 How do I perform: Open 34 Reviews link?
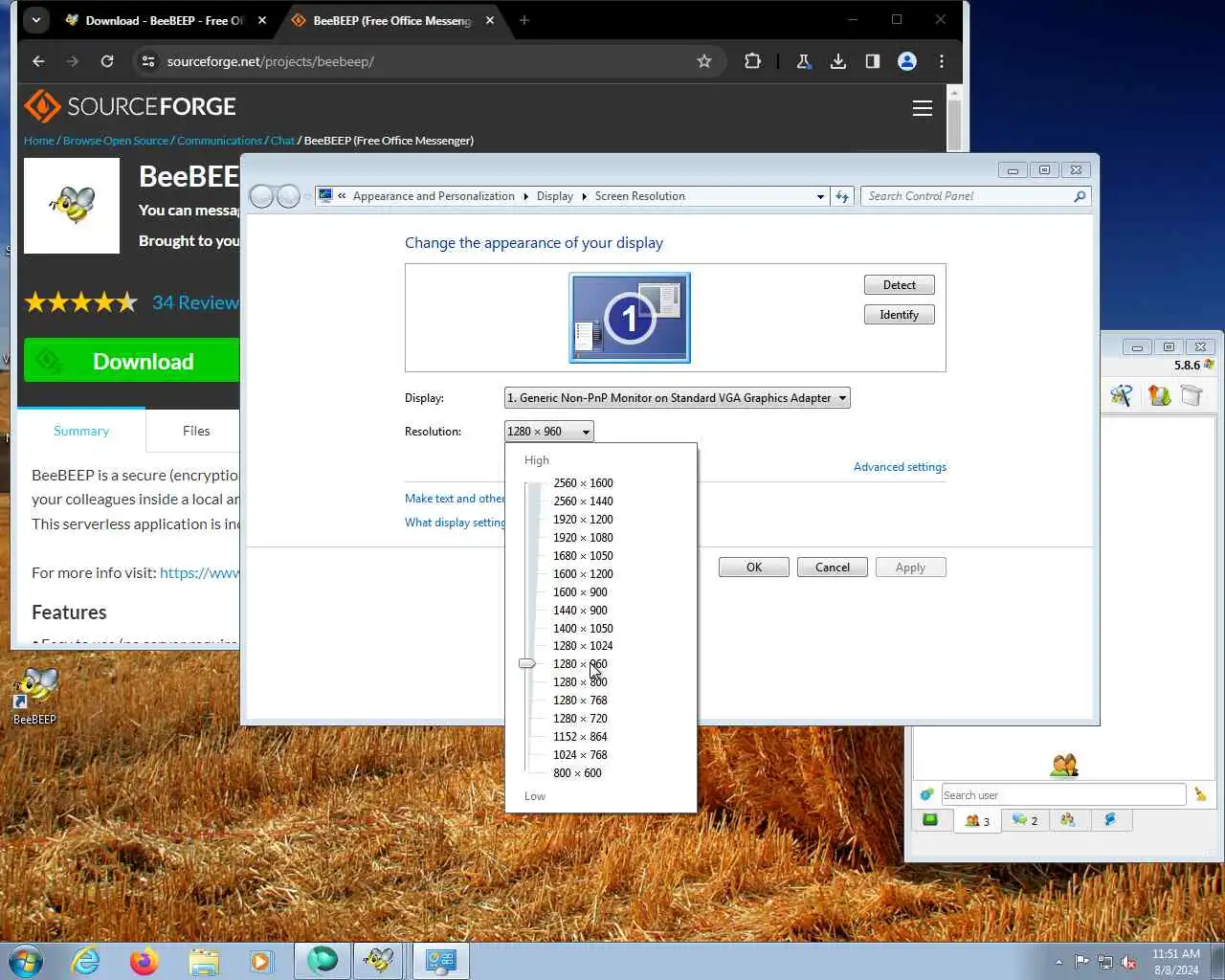(196, 302)
